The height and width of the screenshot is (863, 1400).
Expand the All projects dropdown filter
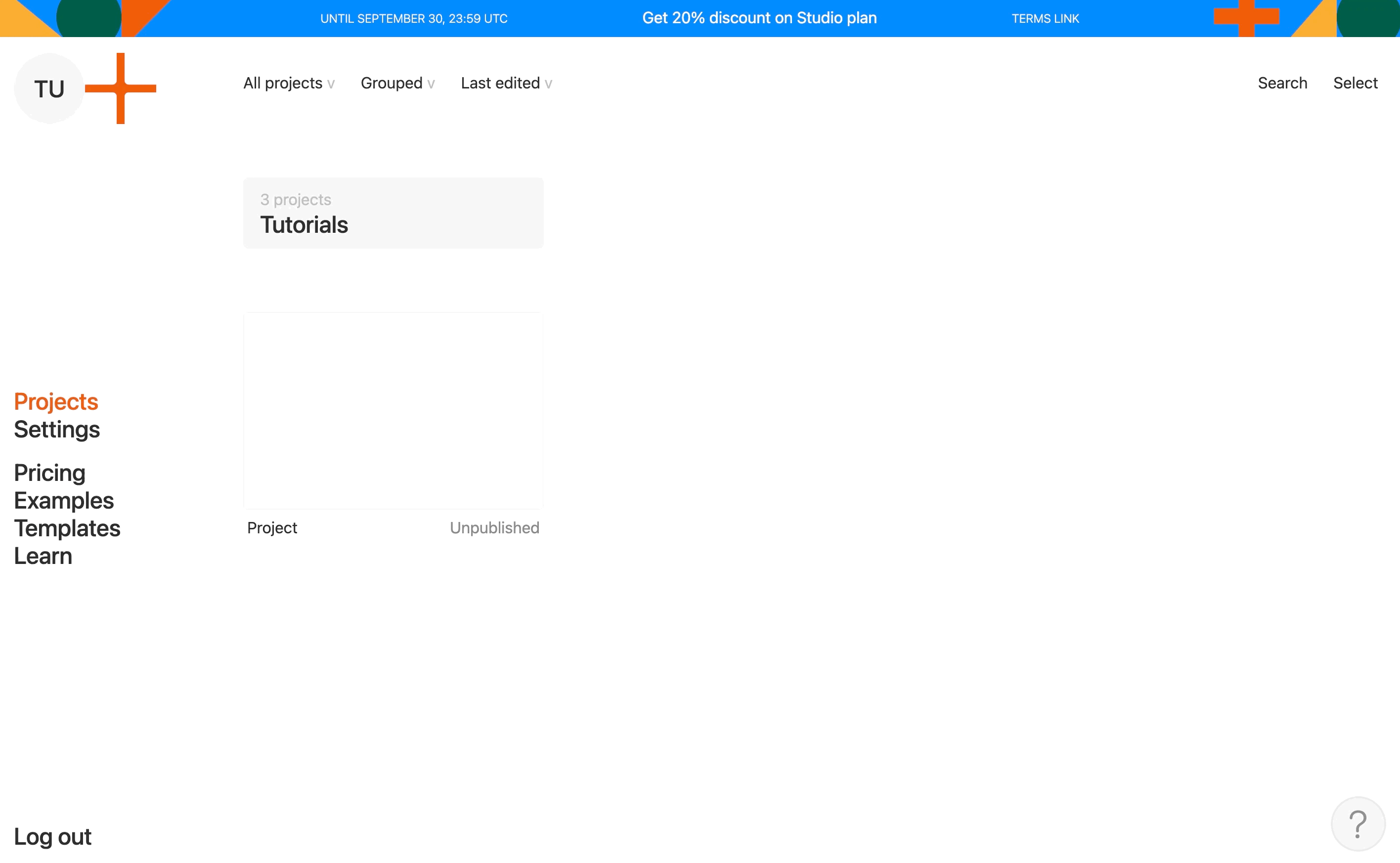(289, 83)
